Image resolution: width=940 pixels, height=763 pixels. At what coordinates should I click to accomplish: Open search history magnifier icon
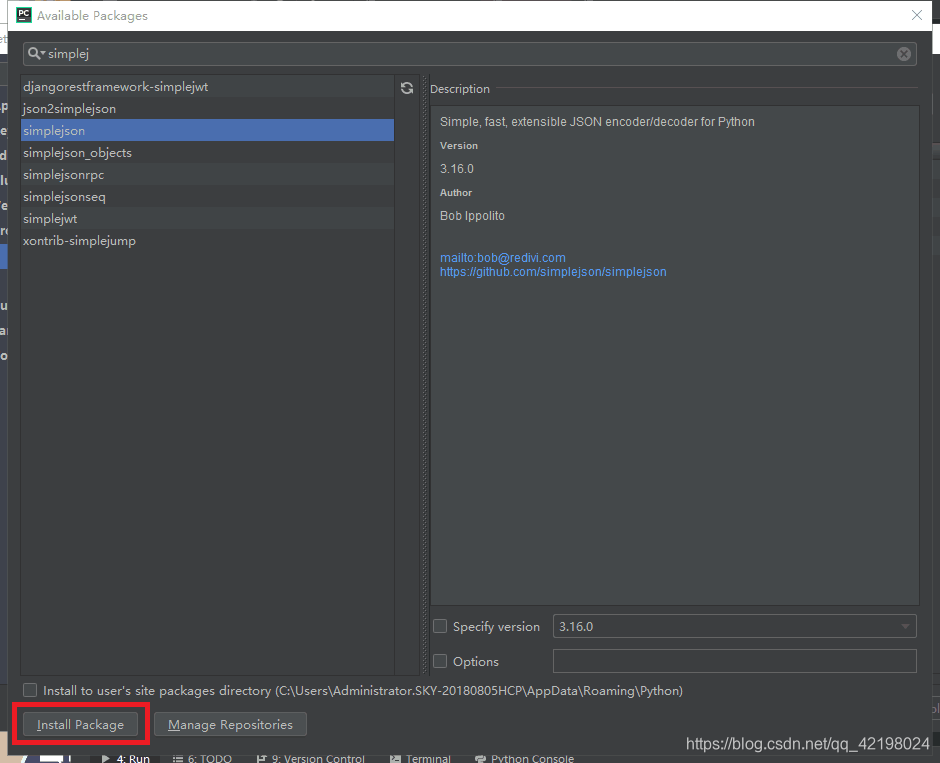[x=36, y=53]
